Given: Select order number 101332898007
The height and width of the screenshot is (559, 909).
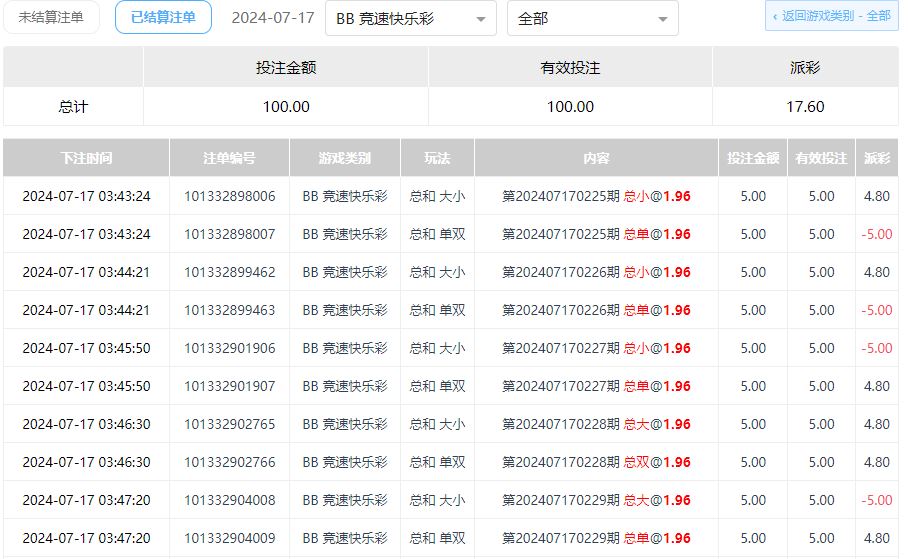Looking at the screenshot, I should 229,234.
